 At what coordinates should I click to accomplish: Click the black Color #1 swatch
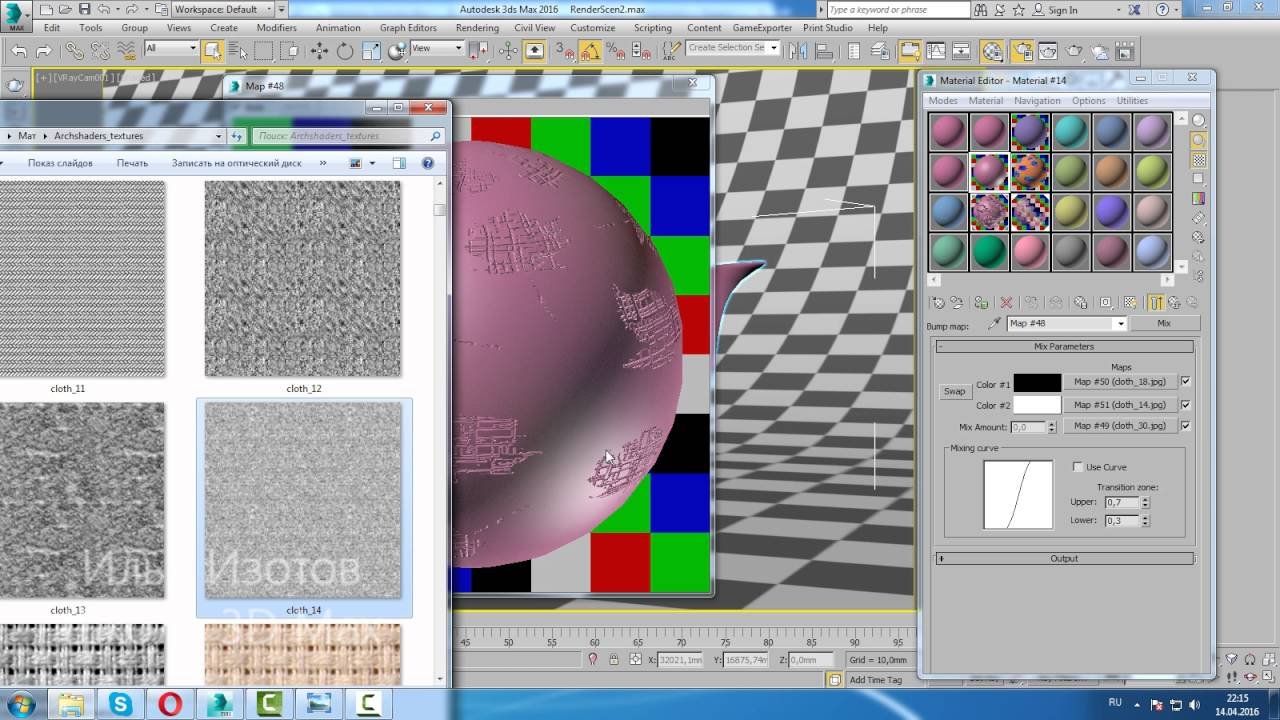point(1037,384)
